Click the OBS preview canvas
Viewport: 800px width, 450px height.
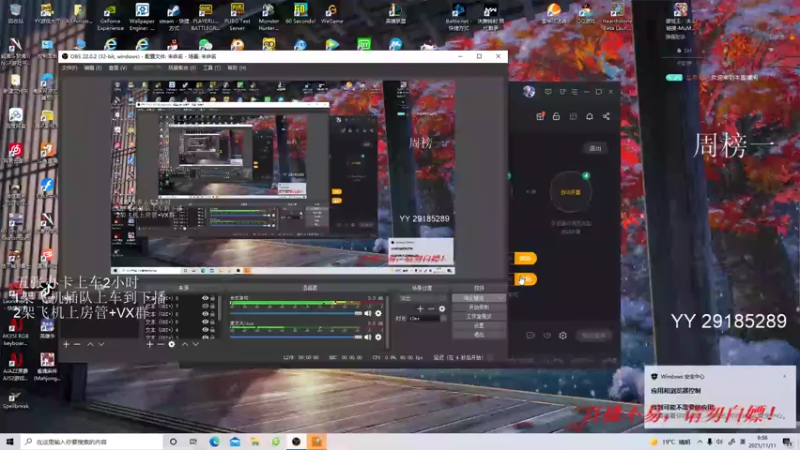point(283,177)
